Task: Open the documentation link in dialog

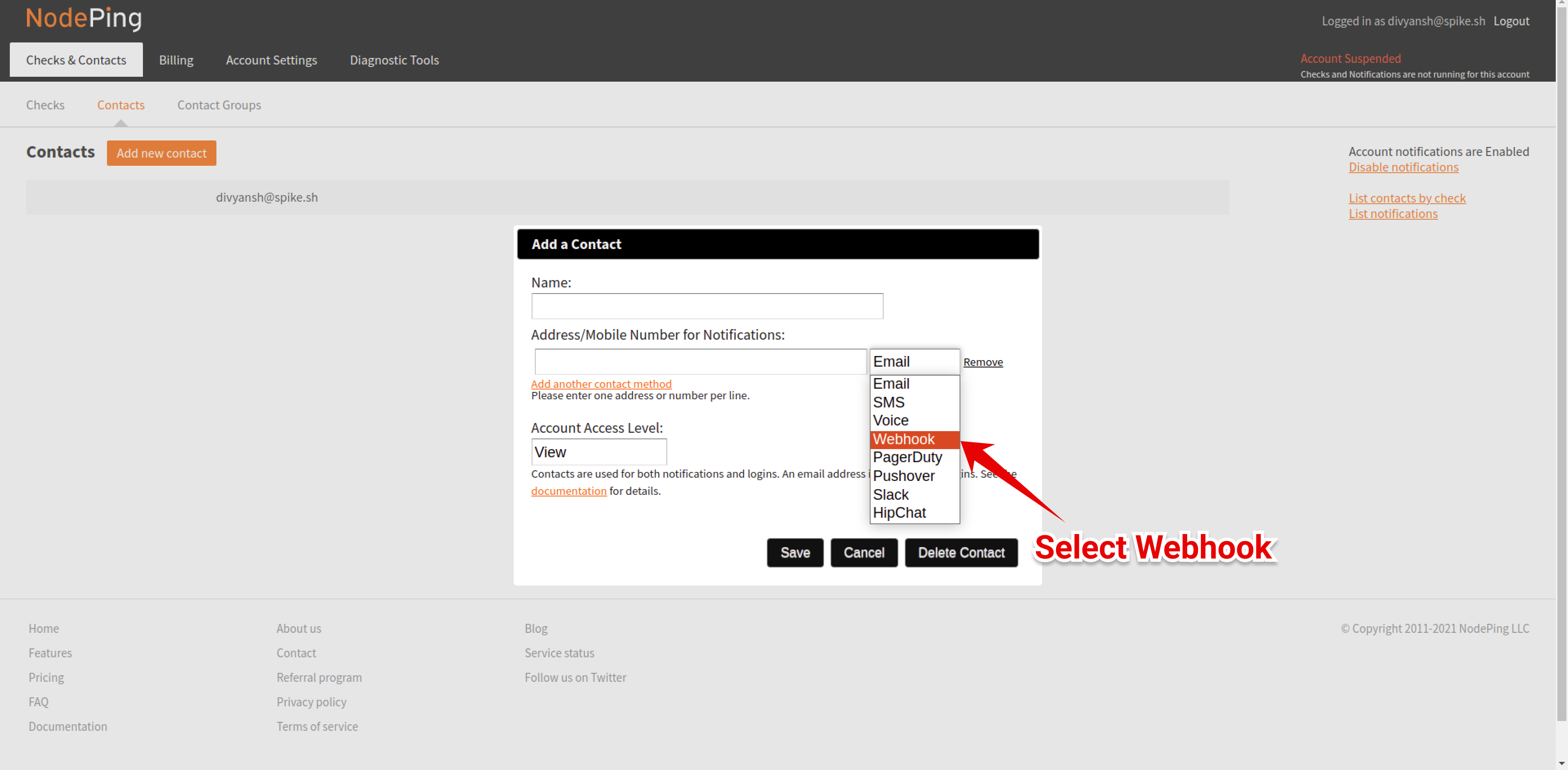Action: [x=568, y=491]
